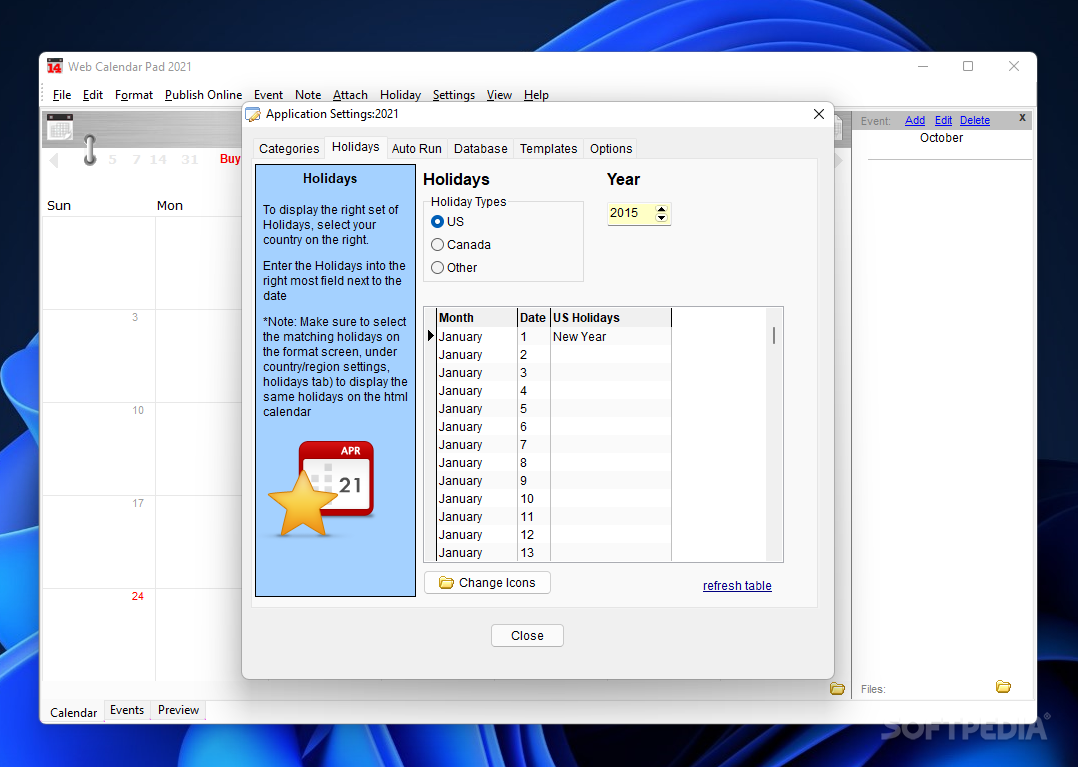1078x767 pixels.
Task: Maximize the Web Calendar Pad window
Action: click(x=968, y=66)
